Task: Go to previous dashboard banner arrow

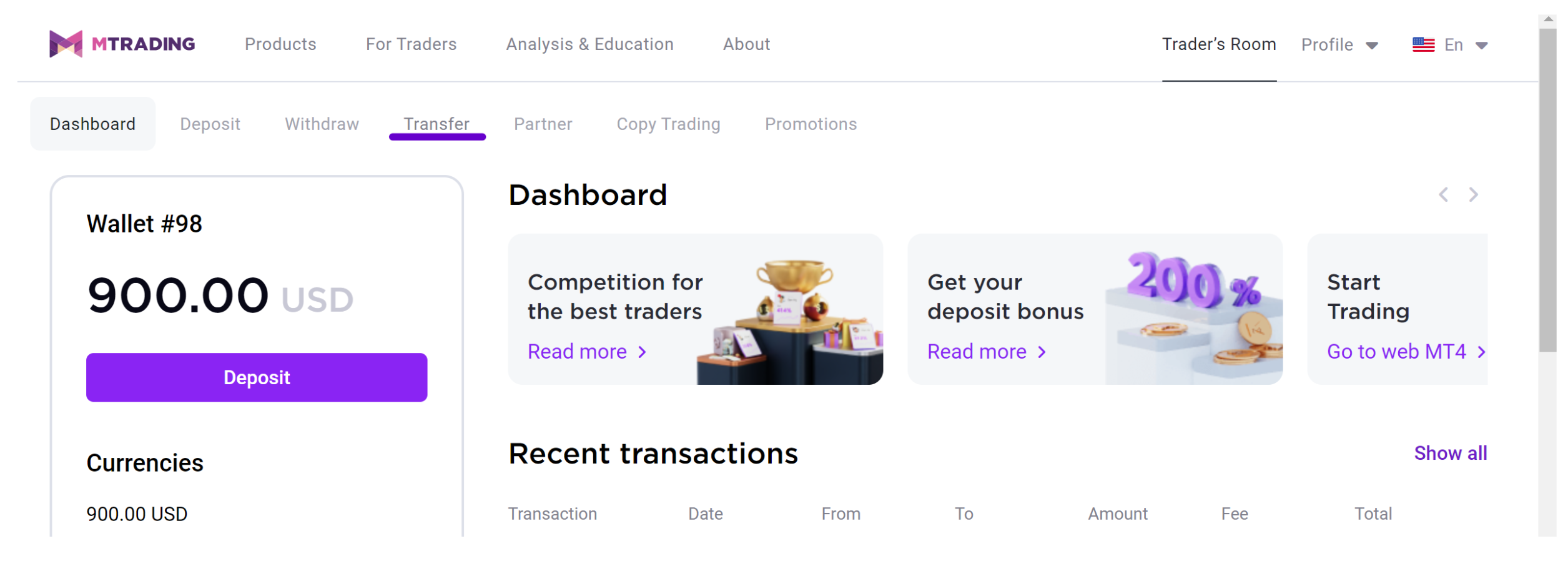Action: tap(1443, 195)
